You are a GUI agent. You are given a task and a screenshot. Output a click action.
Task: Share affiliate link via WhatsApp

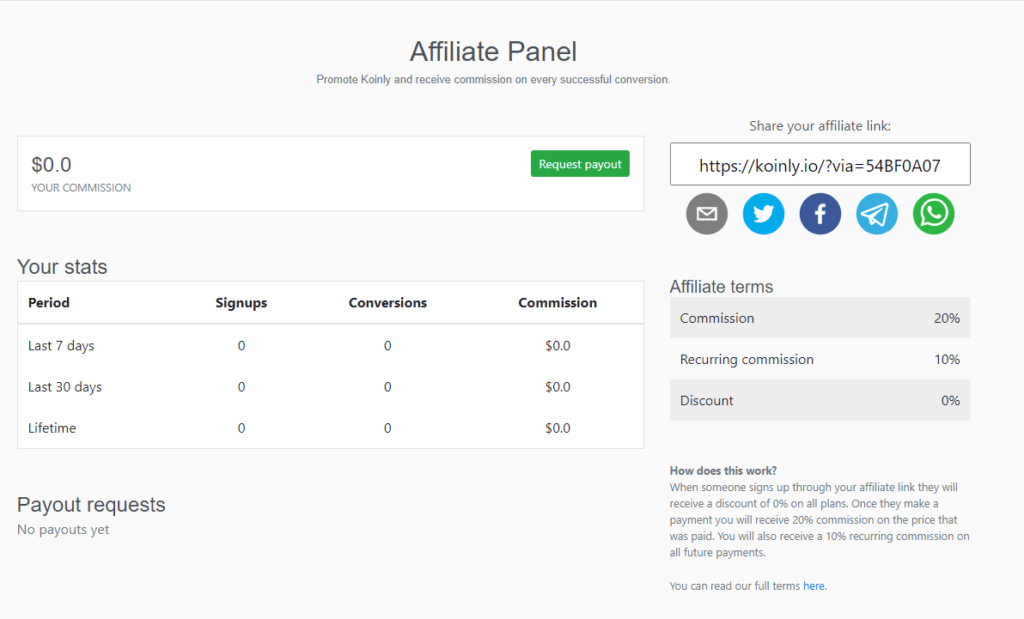coord(934,214)
